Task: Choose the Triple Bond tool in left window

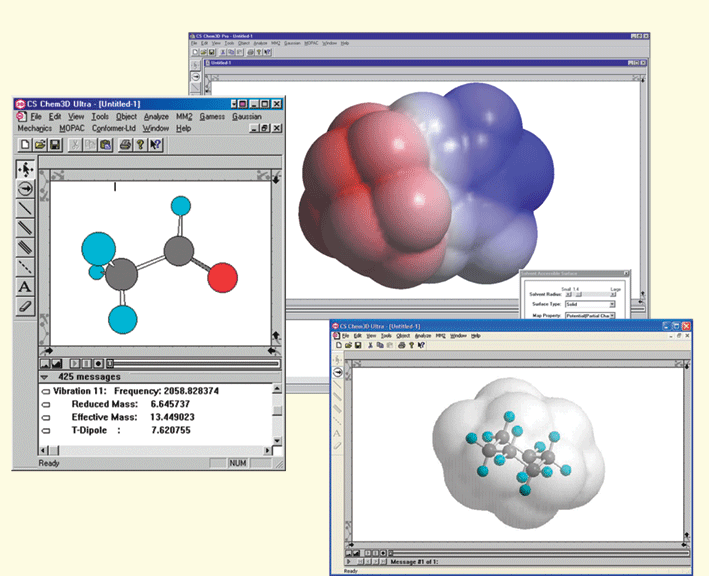Action: pos(25,247)
